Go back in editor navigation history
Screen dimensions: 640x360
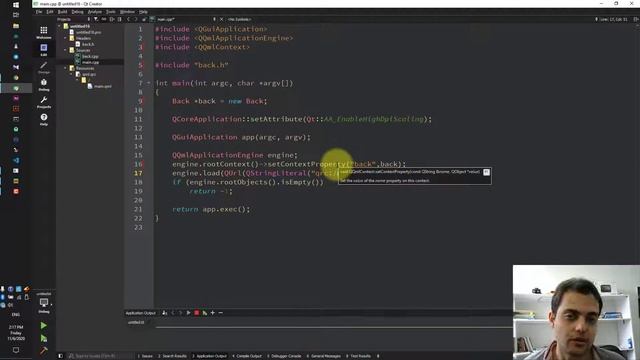[x=128, y=19]
